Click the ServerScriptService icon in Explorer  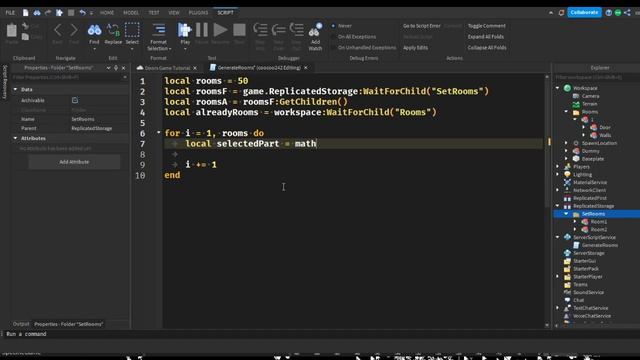(x=567, y=237)
